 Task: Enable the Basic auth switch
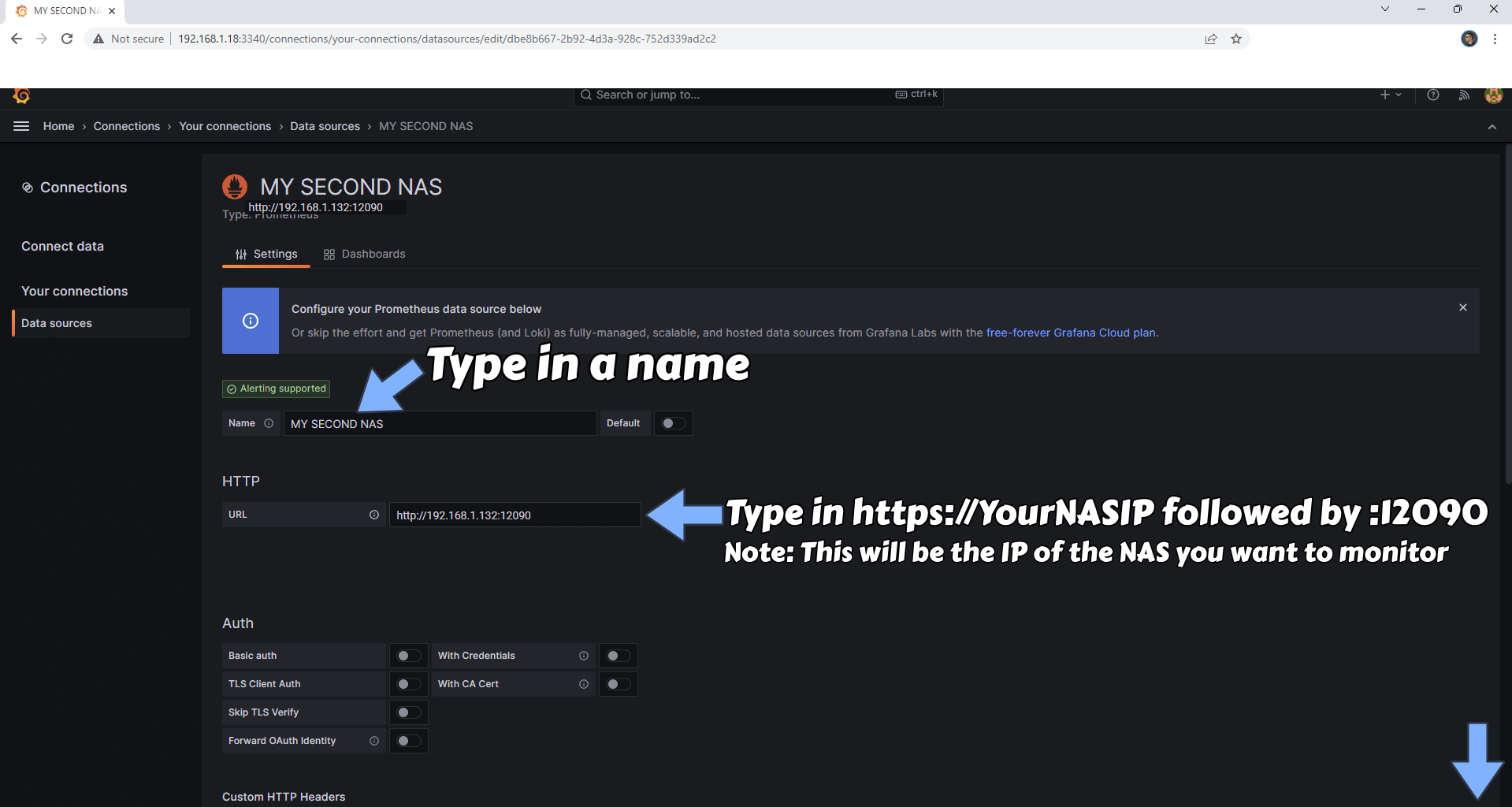click(x=409, y=656)
